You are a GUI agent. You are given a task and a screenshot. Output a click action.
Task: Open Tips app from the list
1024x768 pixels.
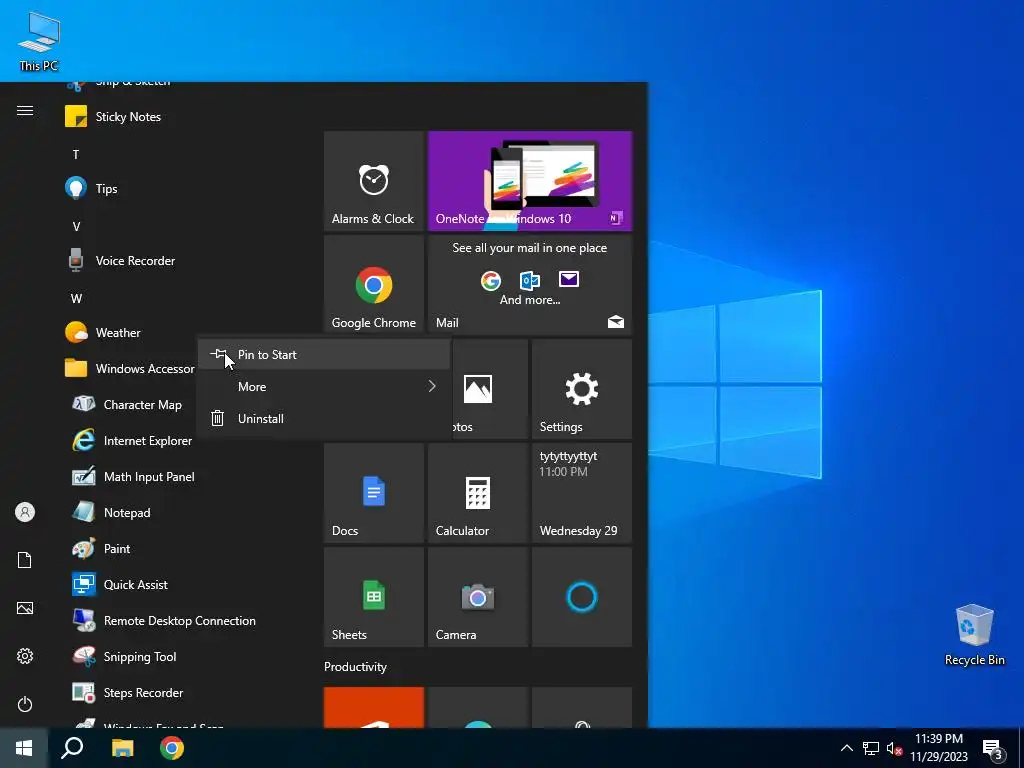[186, 189]
